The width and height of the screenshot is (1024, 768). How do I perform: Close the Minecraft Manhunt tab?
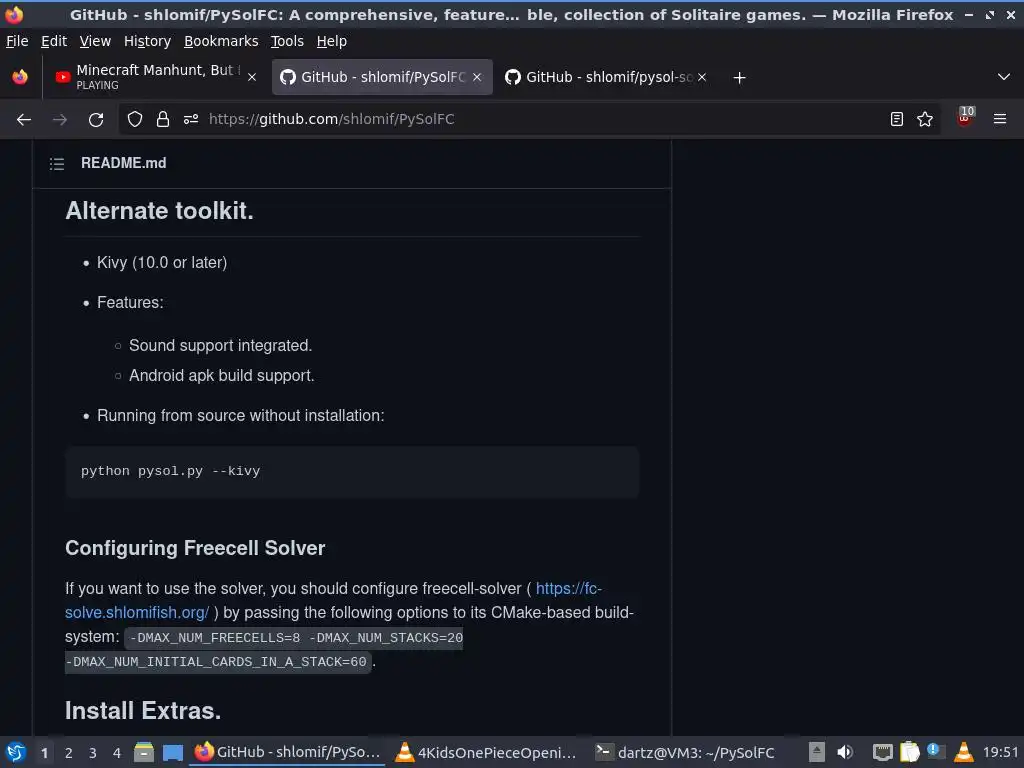click(252, 77)
